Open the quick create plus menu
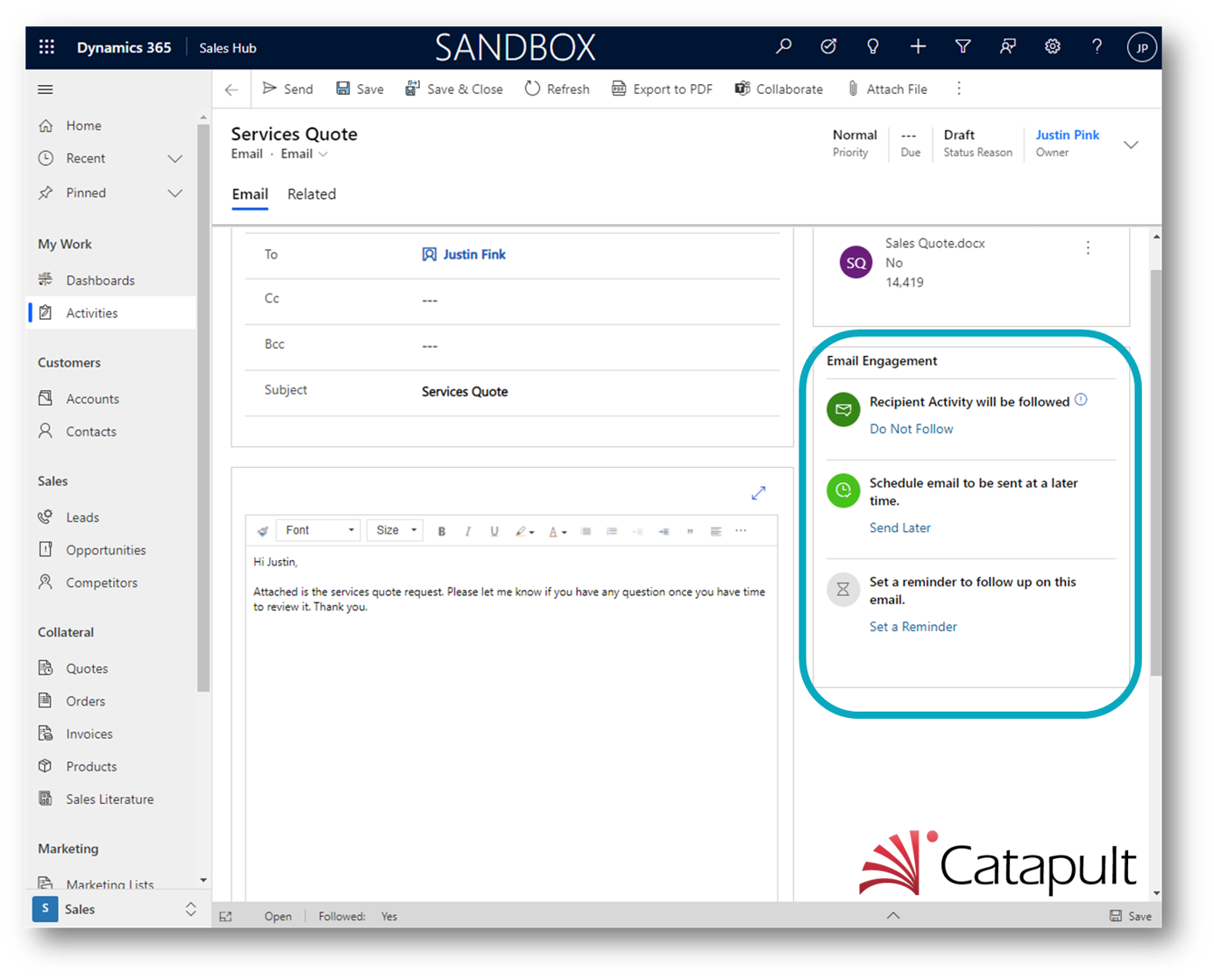 (918, 46)
